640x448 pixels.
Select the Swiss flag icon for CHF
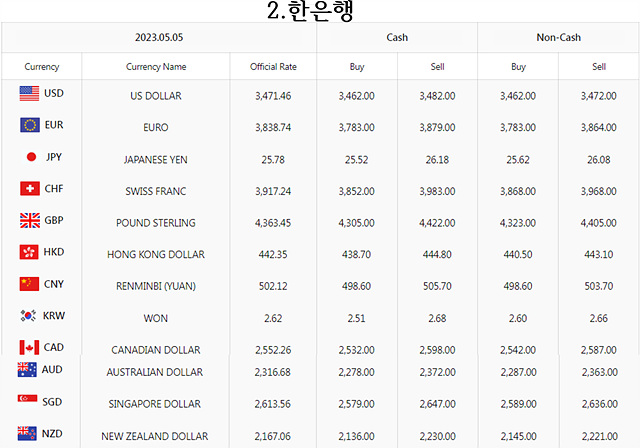(x=30, y=189)
